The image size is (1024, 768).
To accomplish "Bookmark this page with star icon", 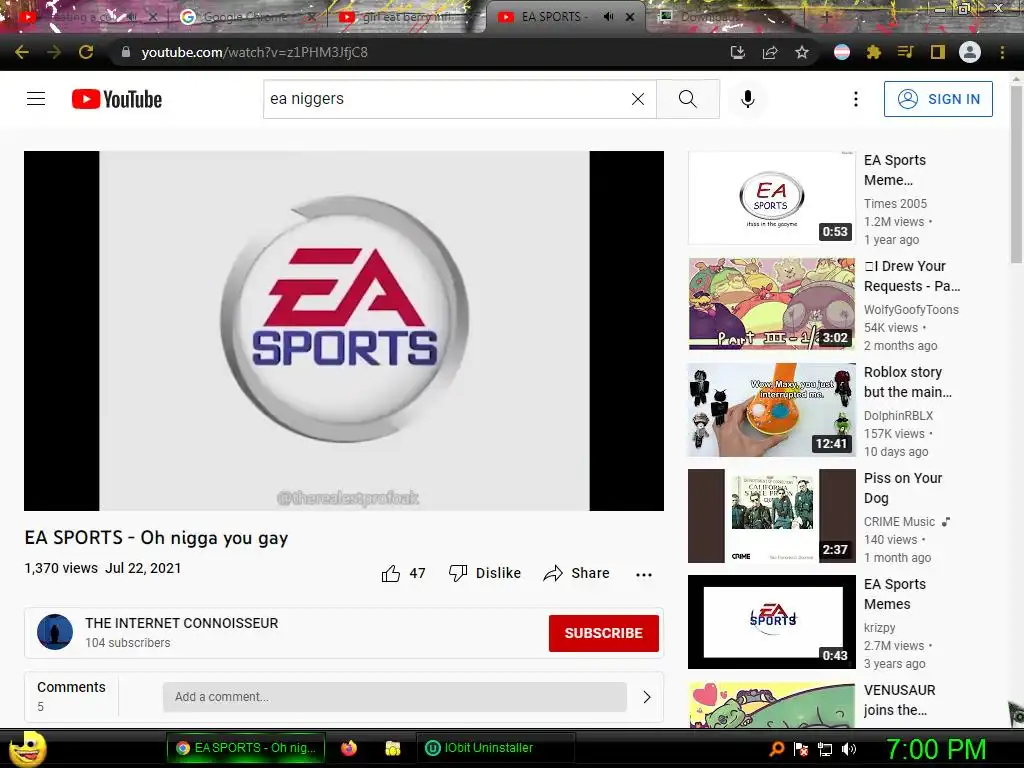I will coord(802,52).
